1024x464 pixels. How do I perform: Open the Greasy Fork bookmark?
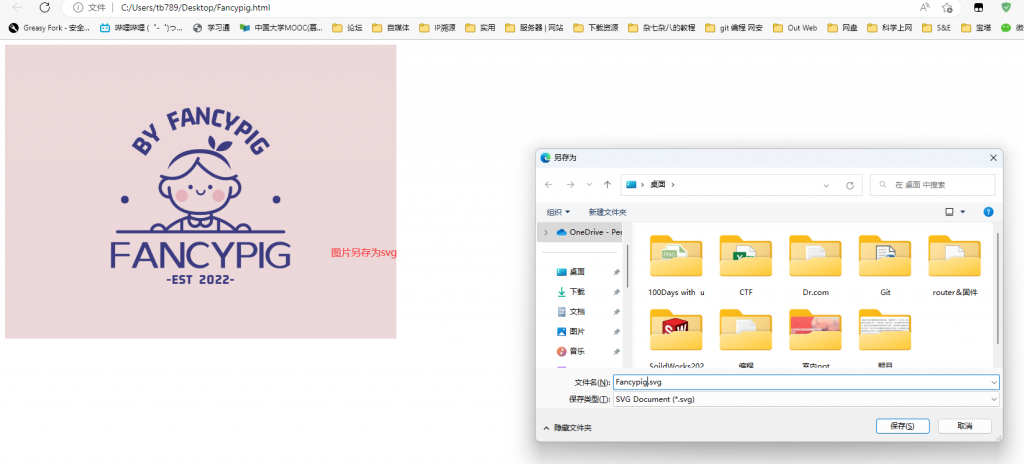point(49,27)
